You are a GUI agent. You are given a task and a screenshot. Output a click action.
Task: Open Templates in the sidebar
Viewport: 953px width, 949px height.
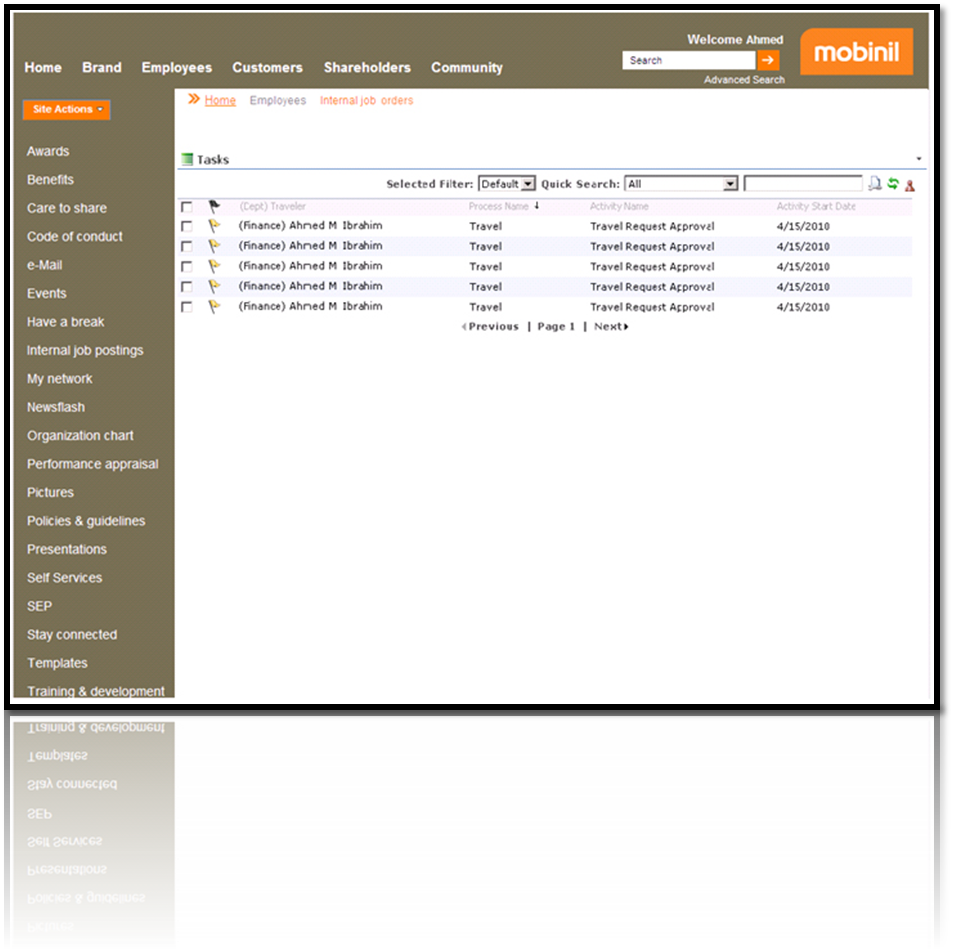pos(57,663)
